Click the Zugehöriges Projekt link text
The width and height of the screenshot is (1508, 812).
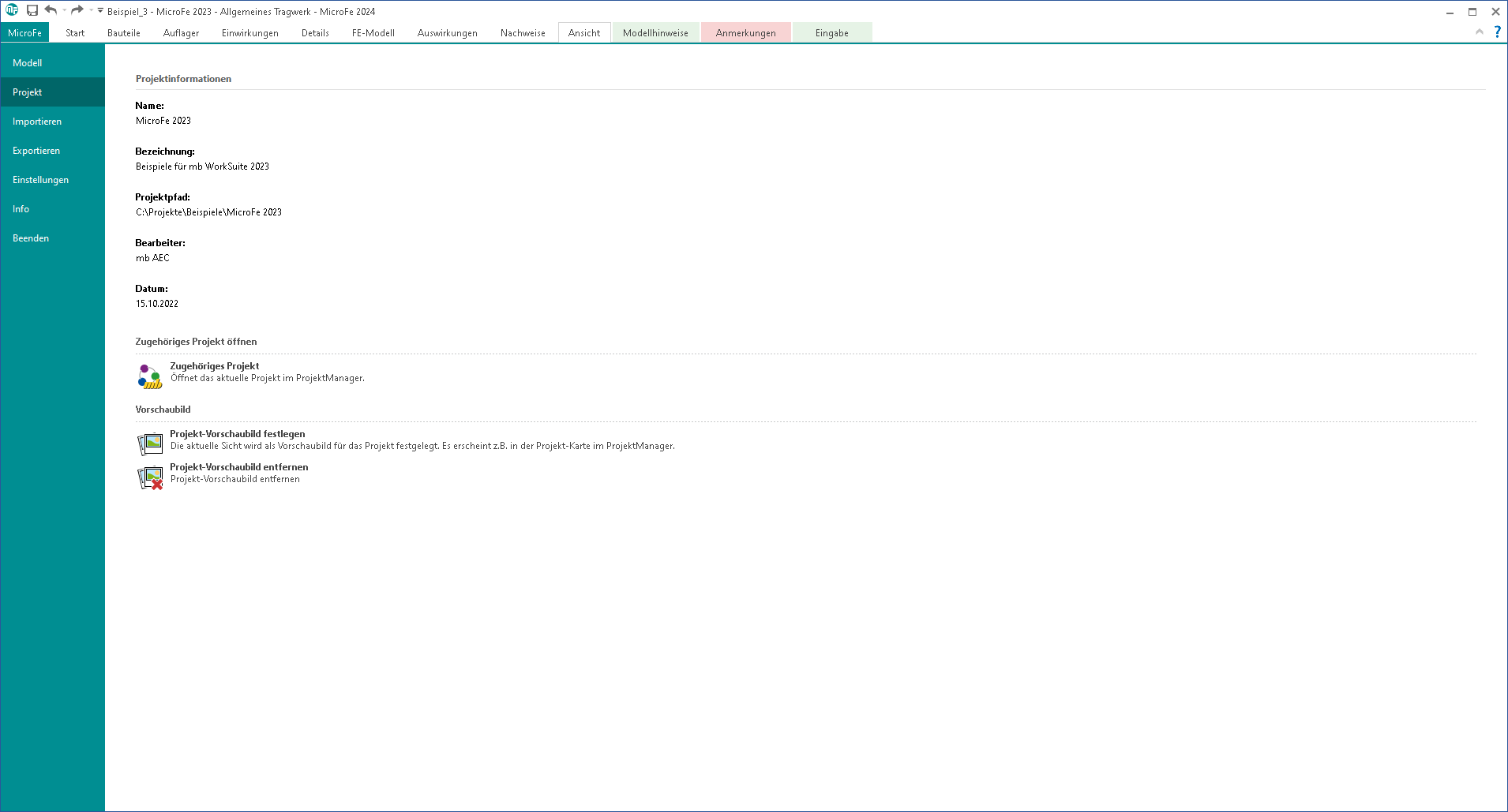215,366
